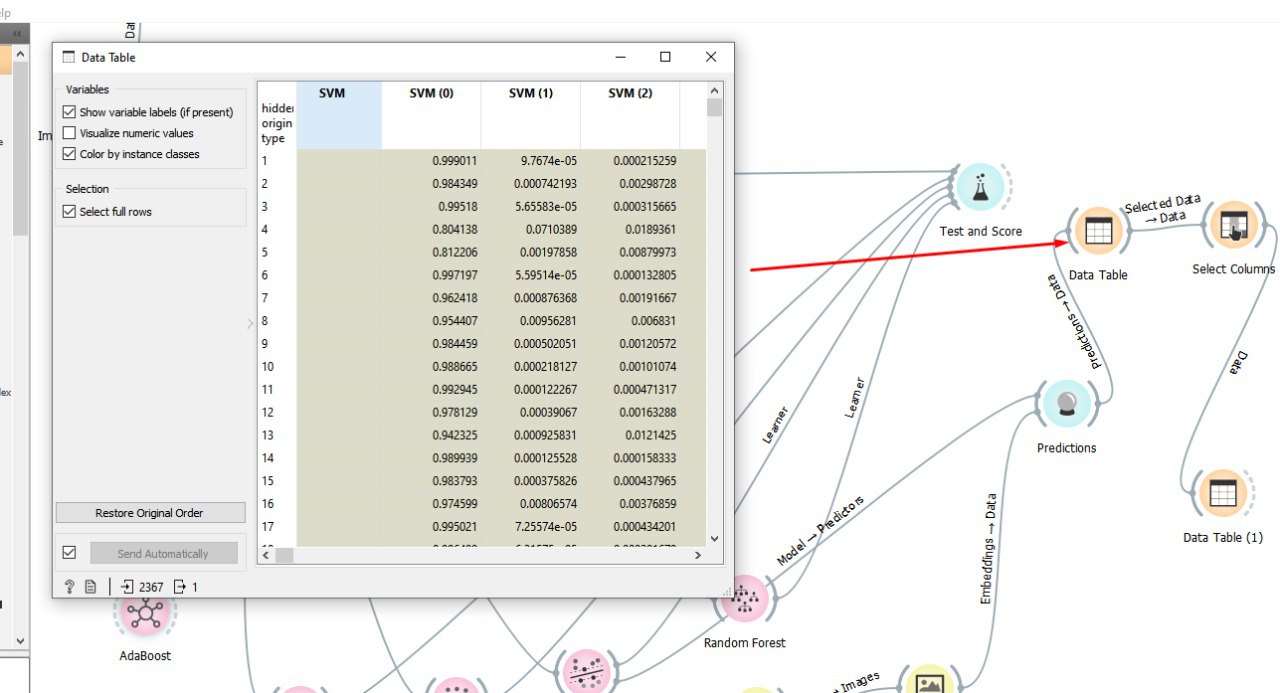Click the horizontal scrollbar thumb
Viewport: 1280px width, 693px height.
point(285,555)
